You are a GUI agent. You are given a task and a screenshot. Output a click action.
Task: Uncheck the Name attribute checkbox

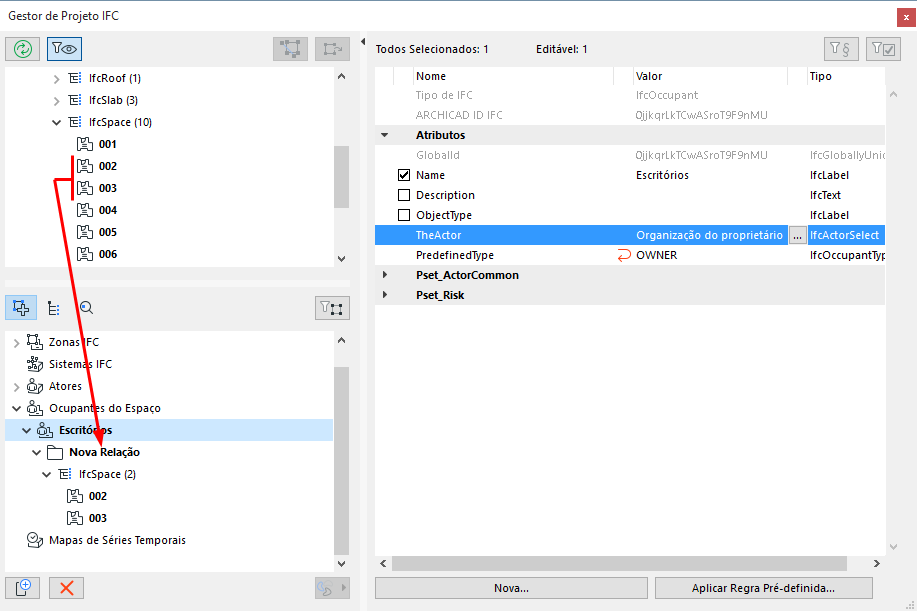pos(404,175)
